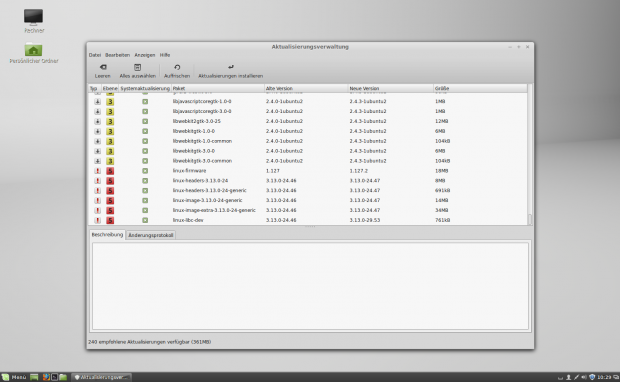Click warning type icon for linux-image-extra-3.13.0-24-generic
This screenshot has width=620, height=382.
point(97,210)
